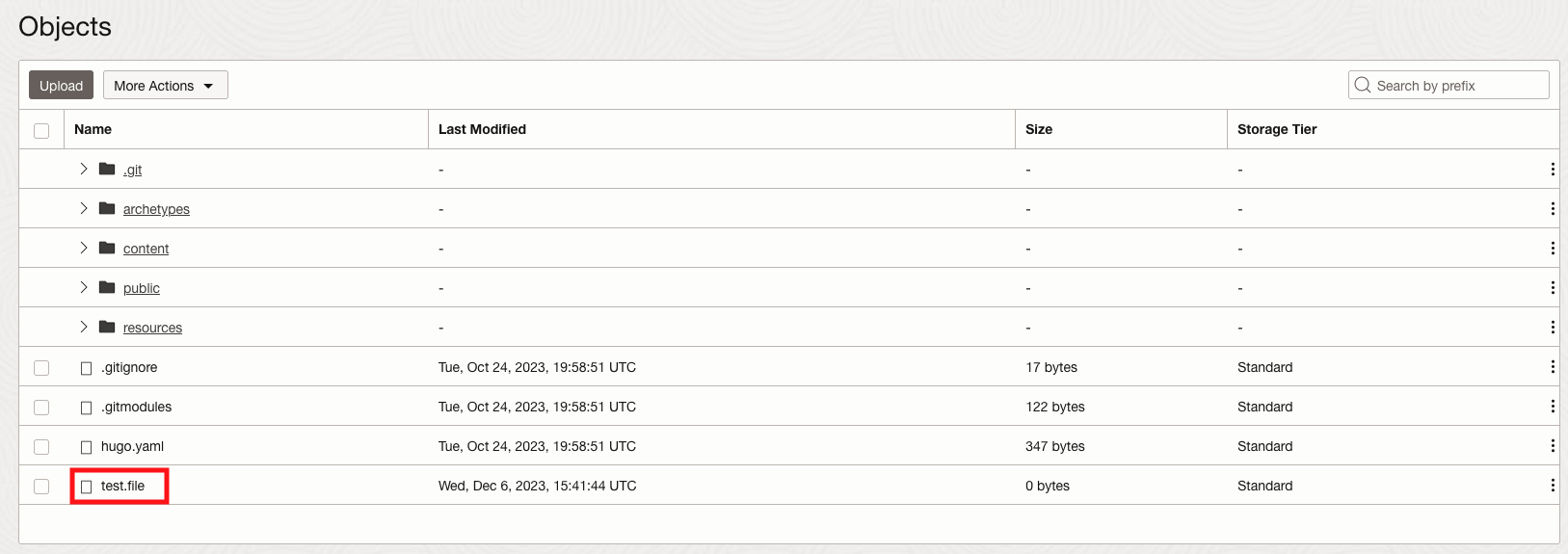Open three-dot menu for hugo.yaml row
This screenshot has width=1568, height=554.
(x=1552, y=446)
